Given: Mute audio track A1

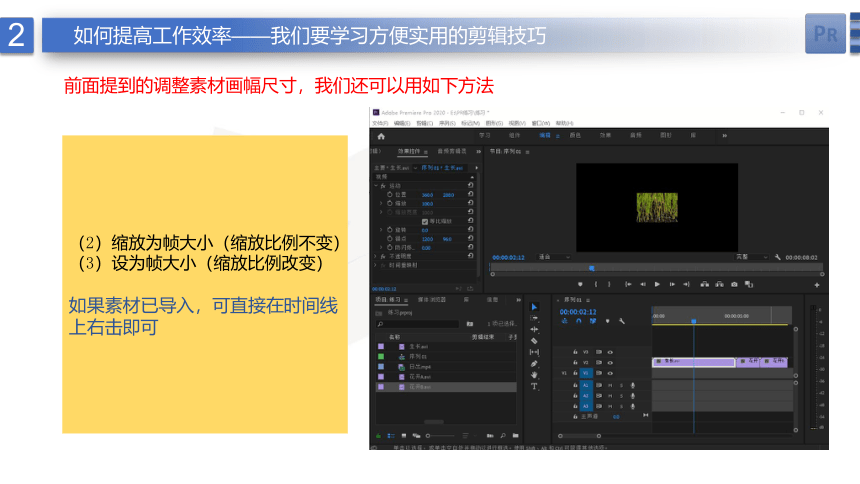Looking at the screenshot, I should pos(610,385).
